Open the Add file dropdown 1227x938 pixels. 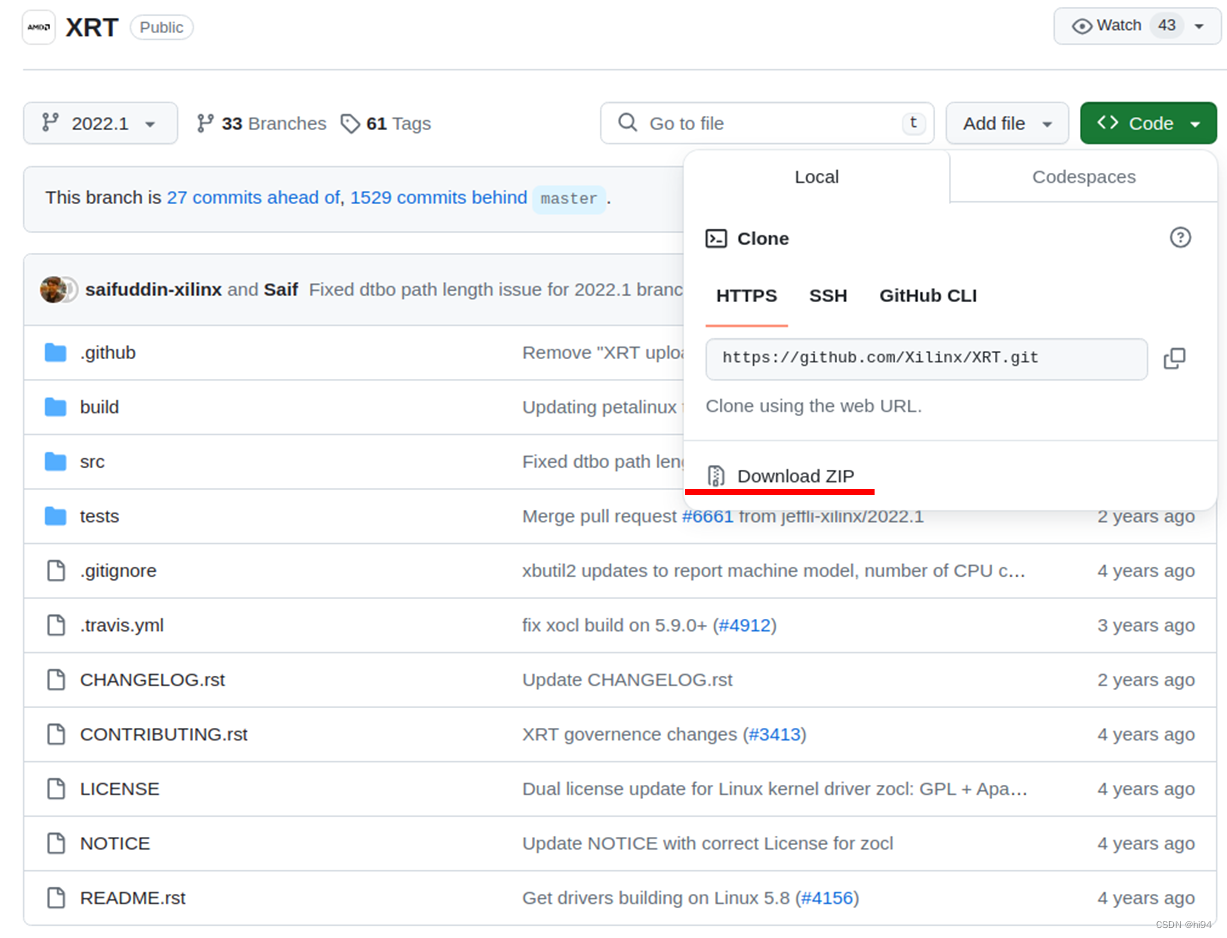pyautogui.click(x=1007, y=123)
